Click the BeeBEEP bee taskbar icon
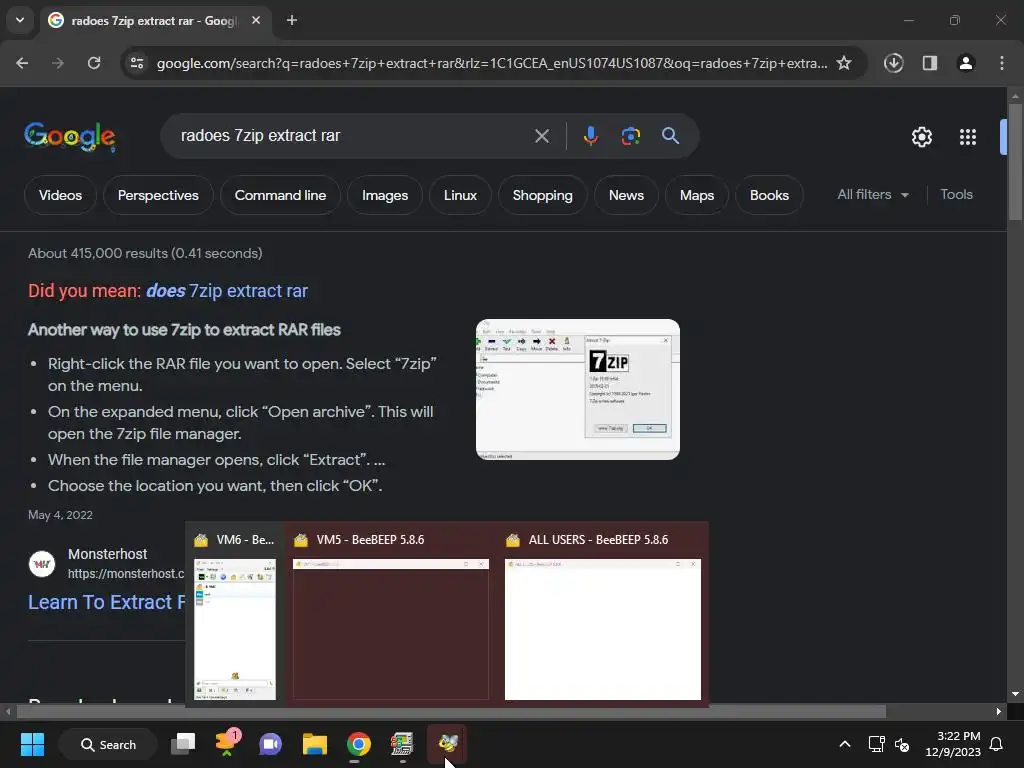The image size is (1024, 768). tap(448, 744)
